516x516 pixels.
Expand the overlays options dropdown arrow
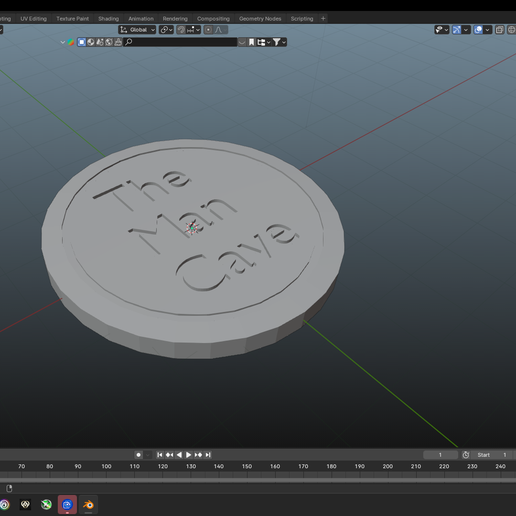(x=488, y=30)
